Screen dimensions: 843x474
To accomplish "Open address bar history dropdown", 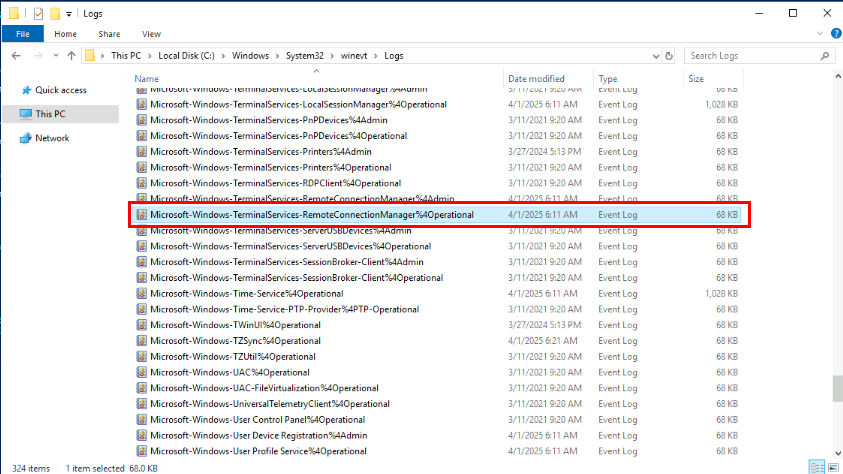I will [x=656, y=56].
